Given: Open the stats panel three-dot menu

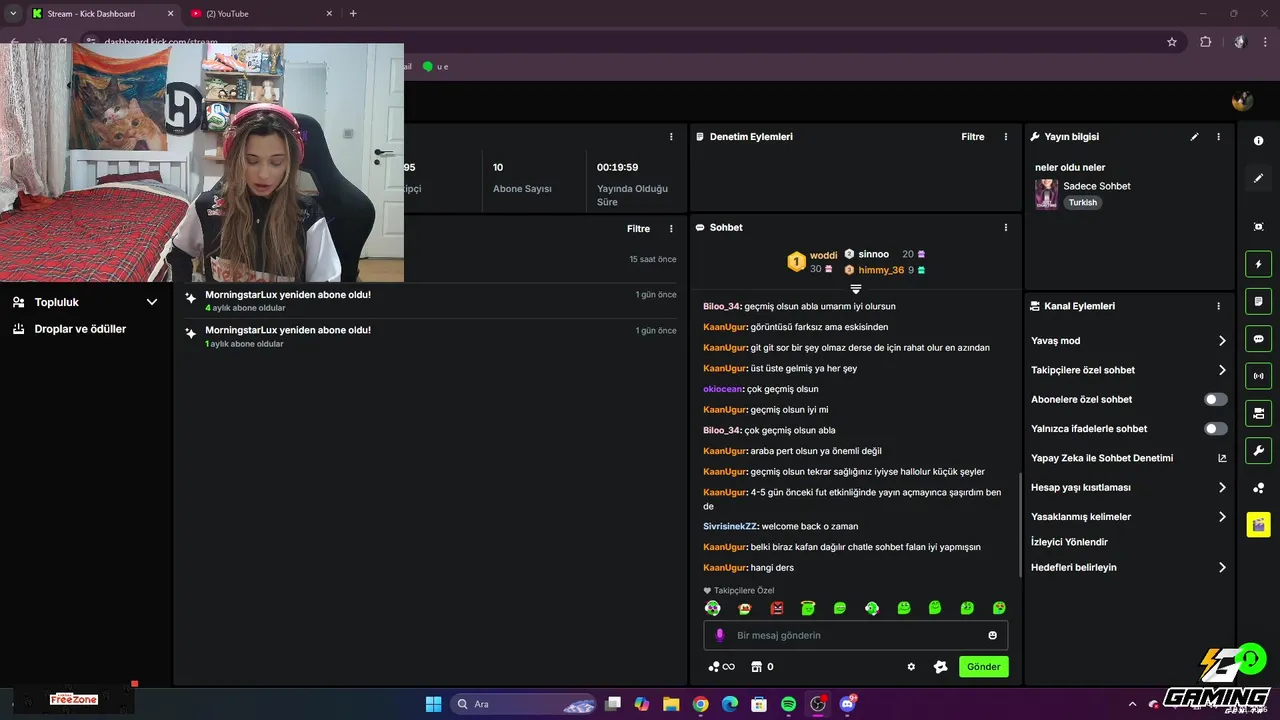Looking at the screenshot, I should tap(671, 137).
